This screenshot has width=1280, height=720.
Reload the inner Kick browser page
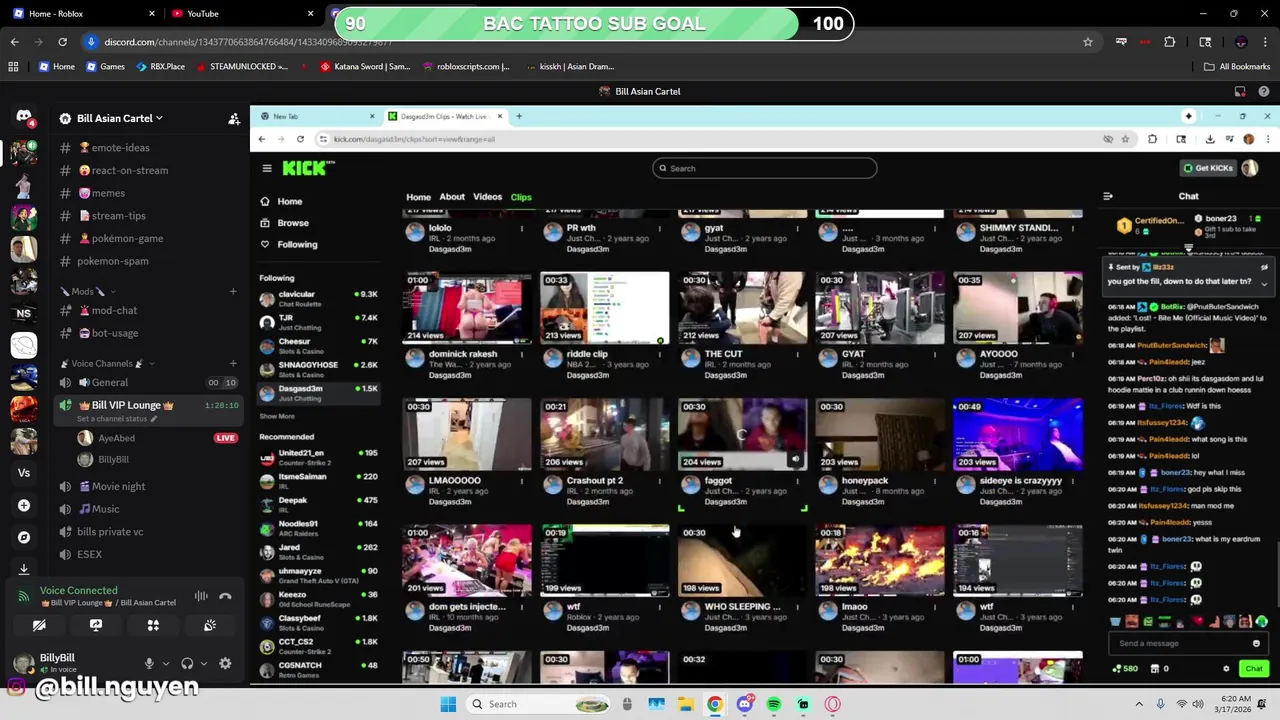pos(300,139)
